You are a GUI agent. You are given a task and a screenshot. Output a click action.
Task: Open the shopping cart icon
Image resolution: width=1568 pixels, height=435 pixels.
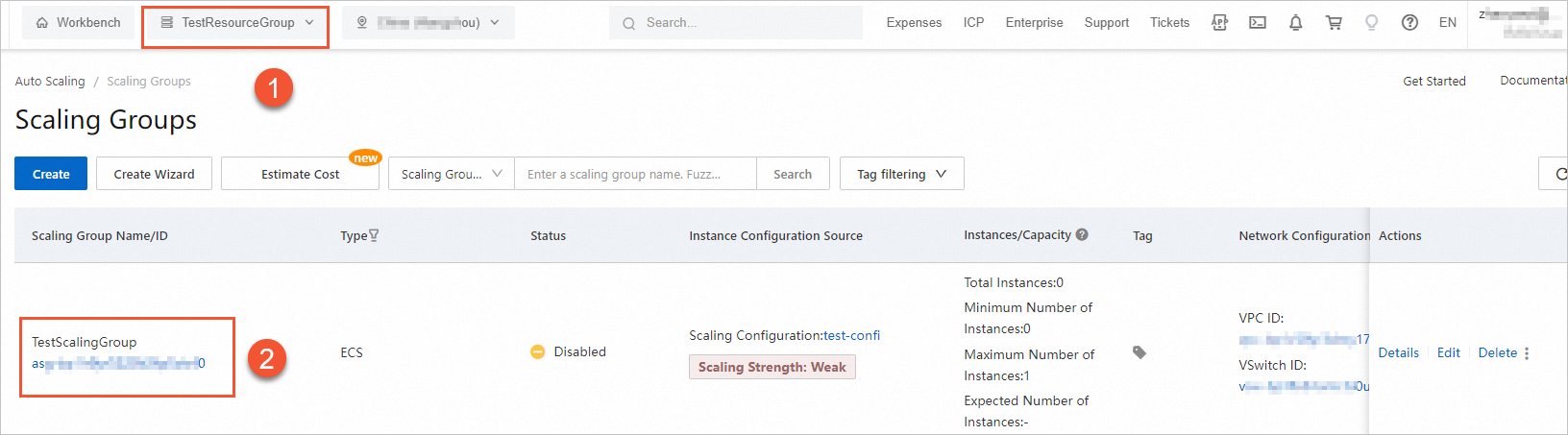coord(1334,23)
